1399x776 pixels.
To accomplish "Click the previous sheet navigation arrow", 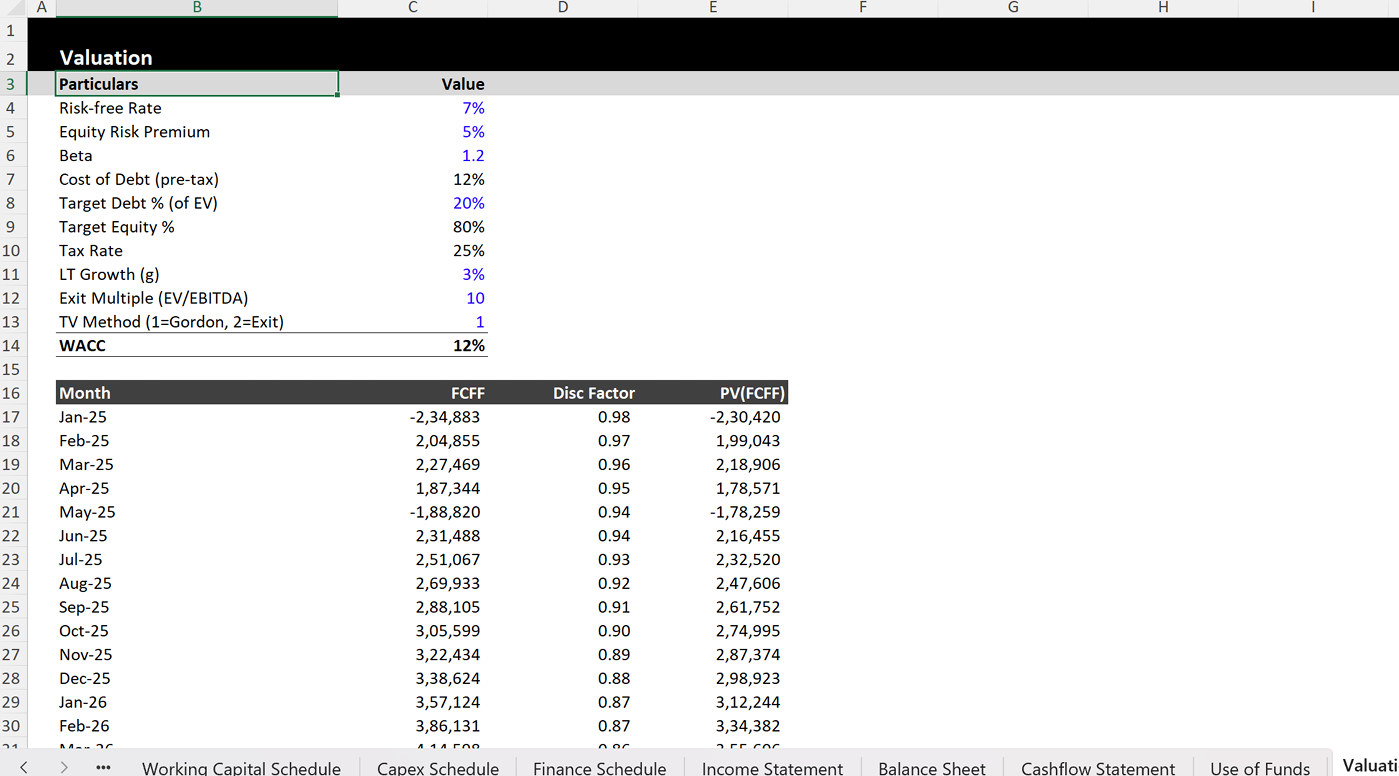I will click(22, 767).
